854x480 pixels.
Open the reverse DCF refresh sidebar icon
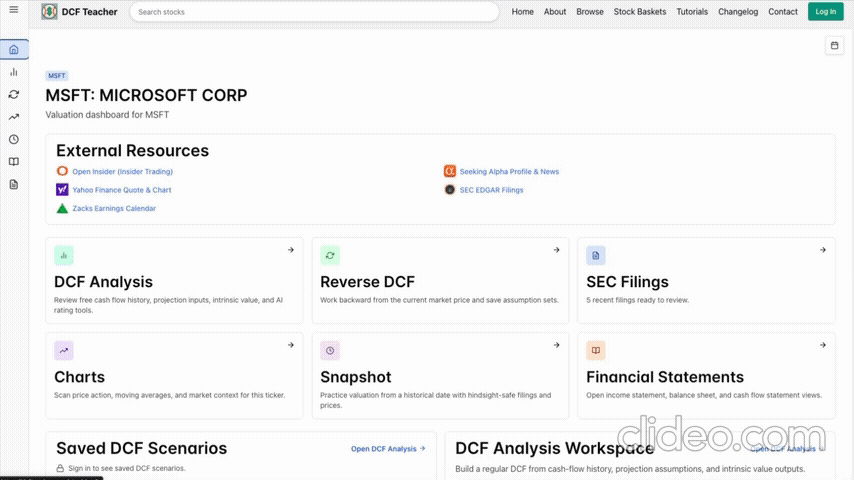coord(14,94)
